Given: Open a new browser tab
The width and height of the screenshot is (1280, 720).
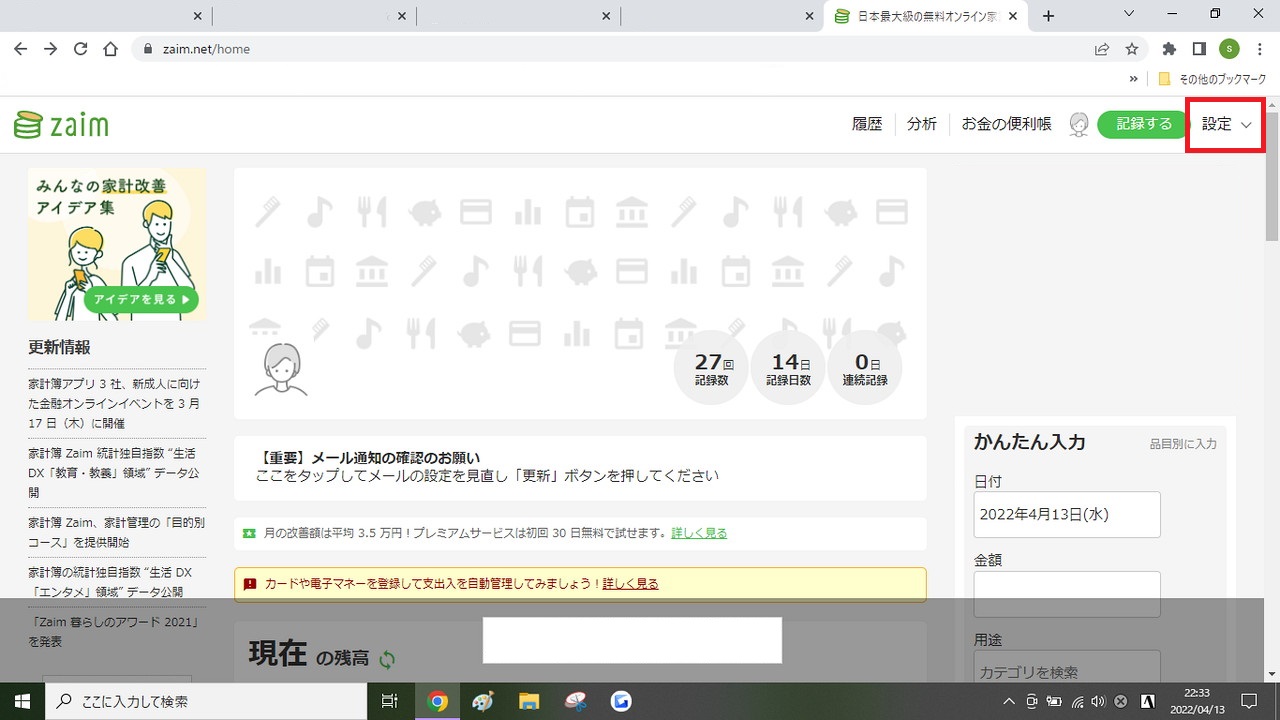Looking at the screenshot, I should click(1048, 16).
